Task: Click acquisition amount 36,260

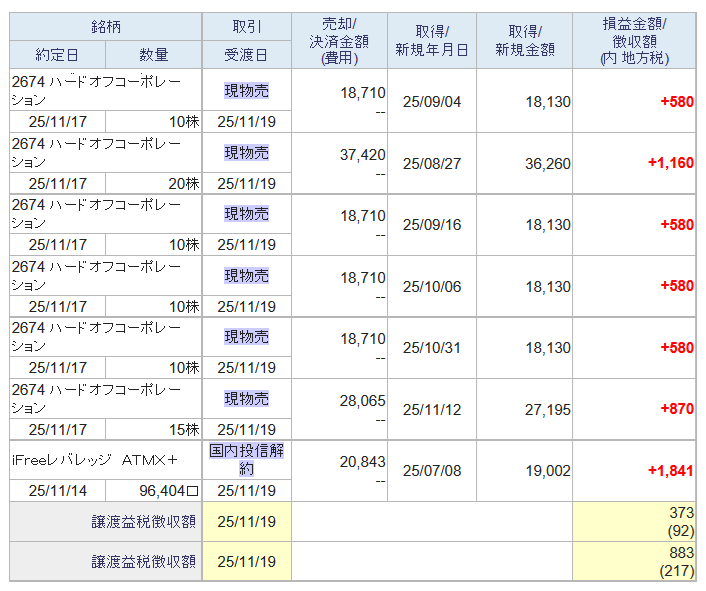Action: (x=548, y=163)
